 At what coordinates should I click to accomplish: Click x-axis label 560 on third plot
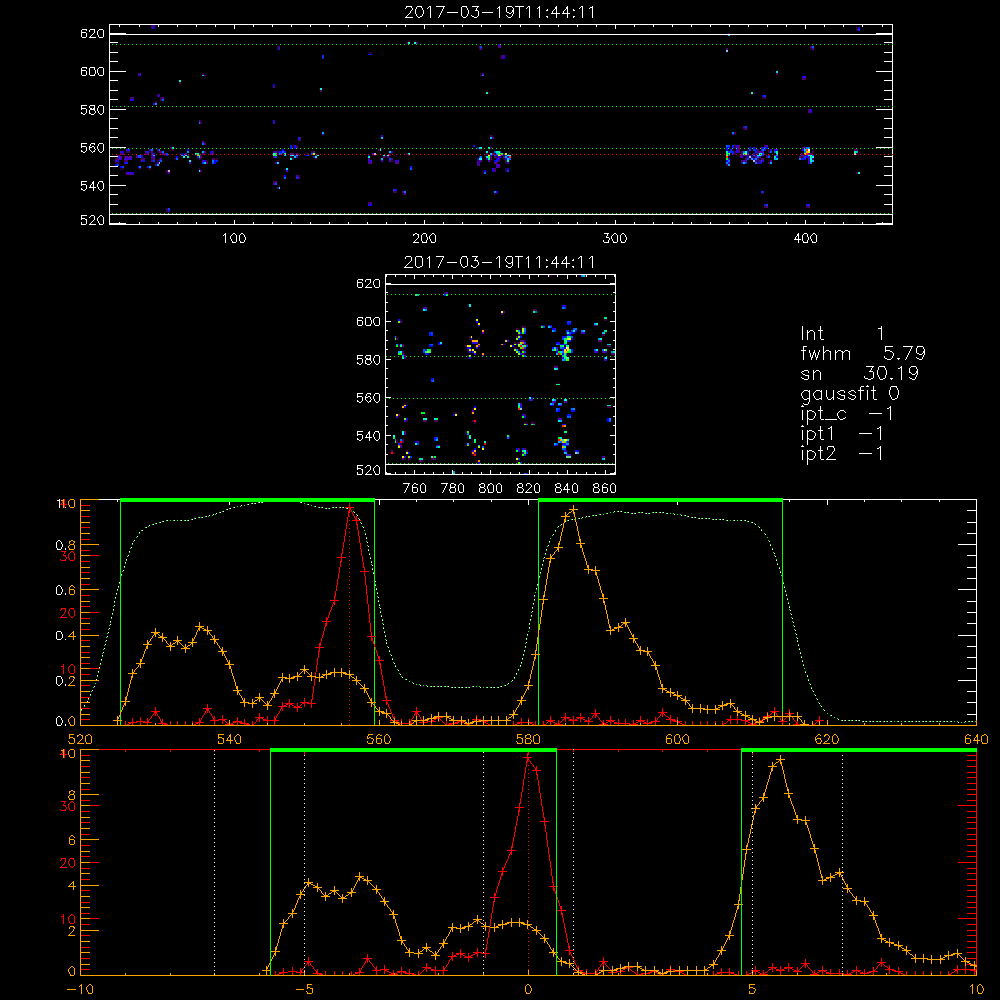[x=378, y=740]
